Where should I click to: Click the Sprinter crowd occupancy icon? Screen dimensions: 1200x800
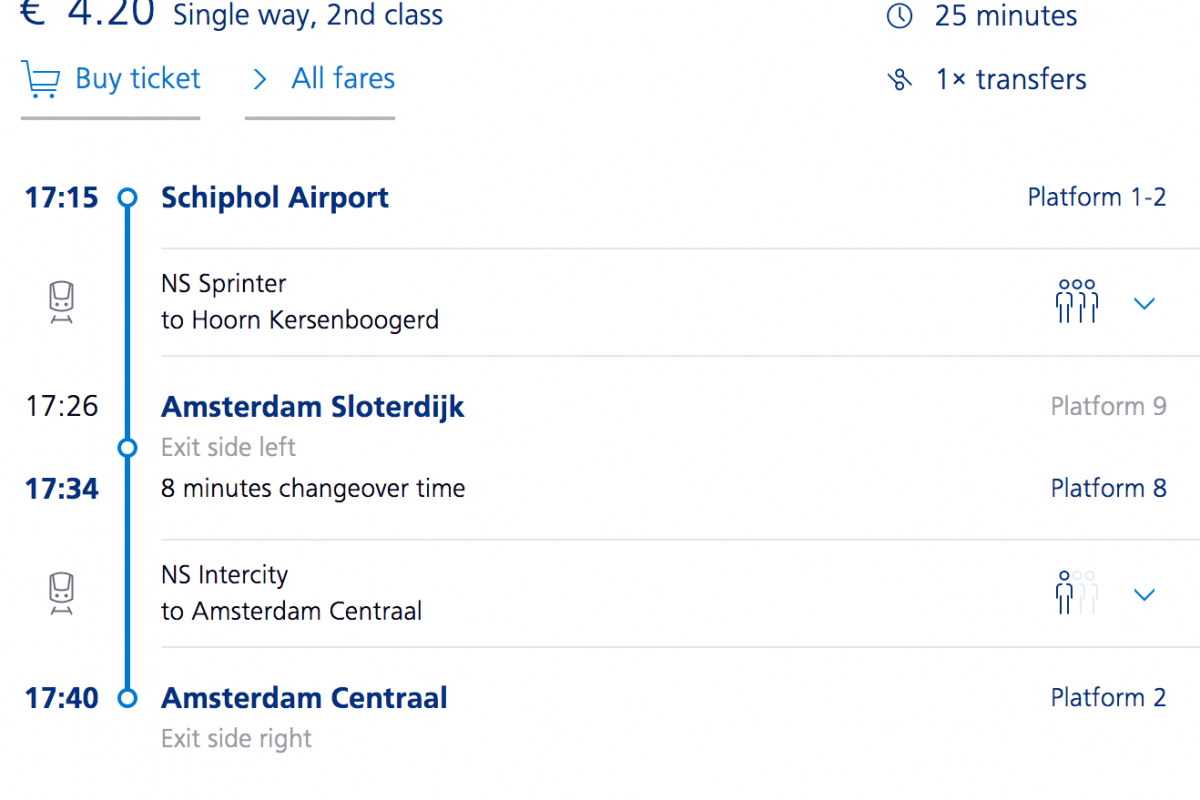[x=1077, y=302]
